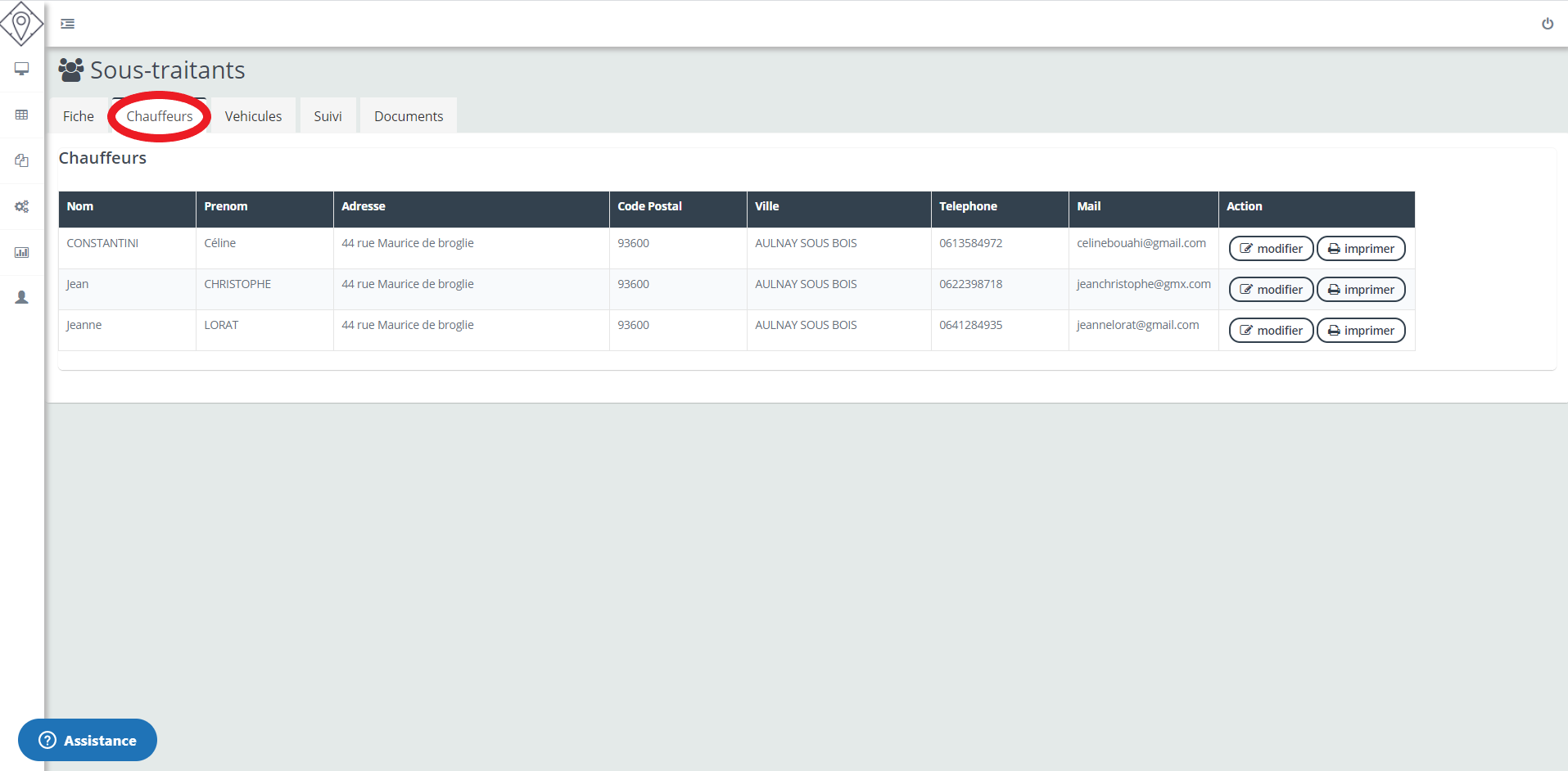This screenshot has height=771, width=1568.
Task: Click imprimer for Jeanne LORAT
Action: click(x=1360, y=331)
